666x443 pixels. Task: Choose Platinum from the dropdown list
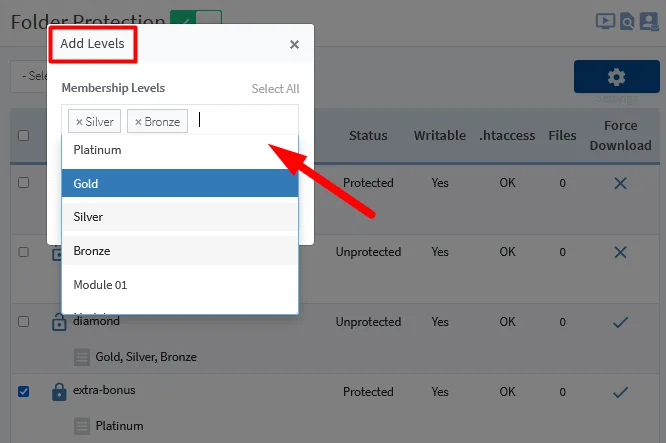[180, 150]
